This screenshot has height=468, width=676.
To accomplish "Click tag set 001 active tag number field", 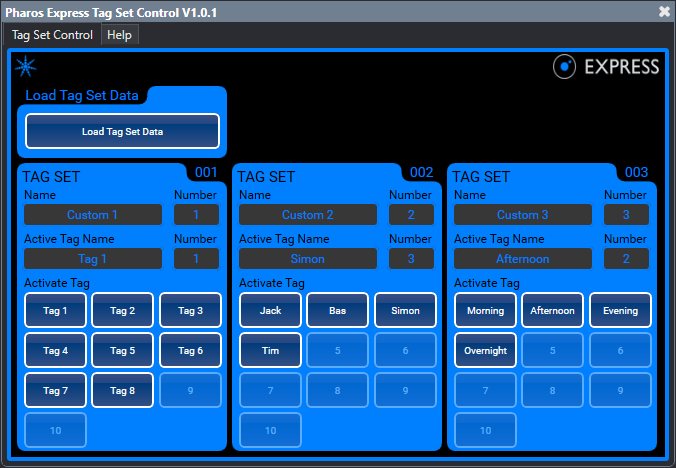I will point(196,259).
